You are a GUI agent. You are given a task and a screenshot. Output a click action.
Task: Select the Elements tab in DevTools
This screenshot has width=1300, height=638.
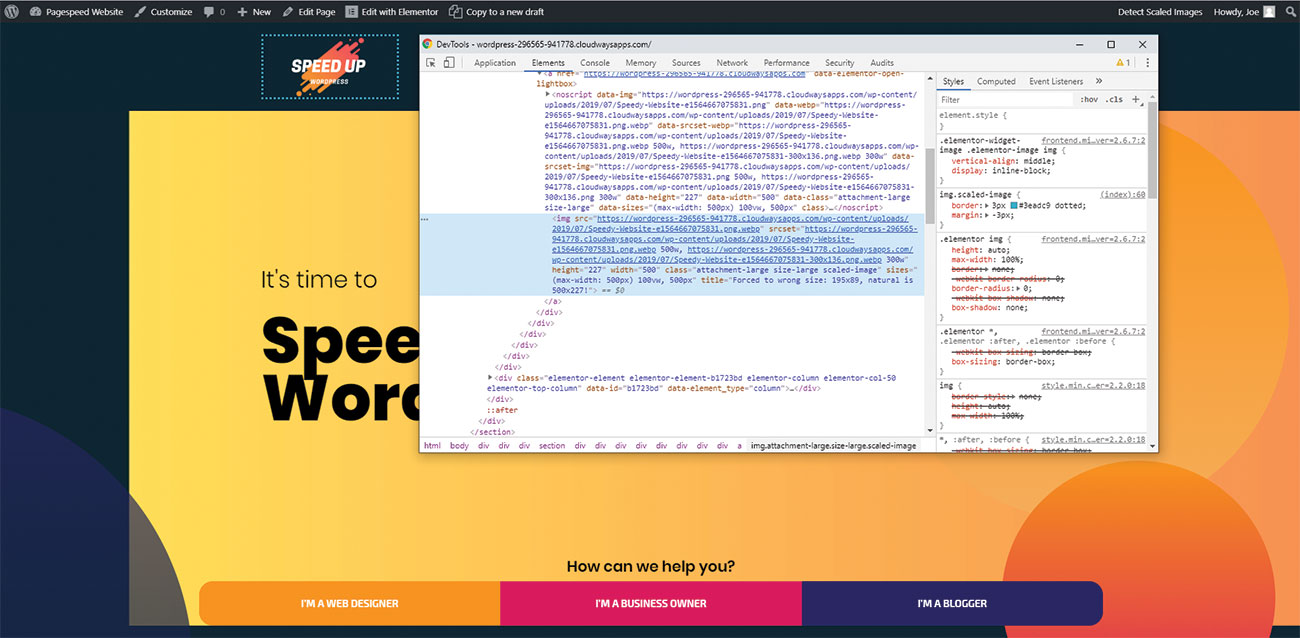point(548,63)
